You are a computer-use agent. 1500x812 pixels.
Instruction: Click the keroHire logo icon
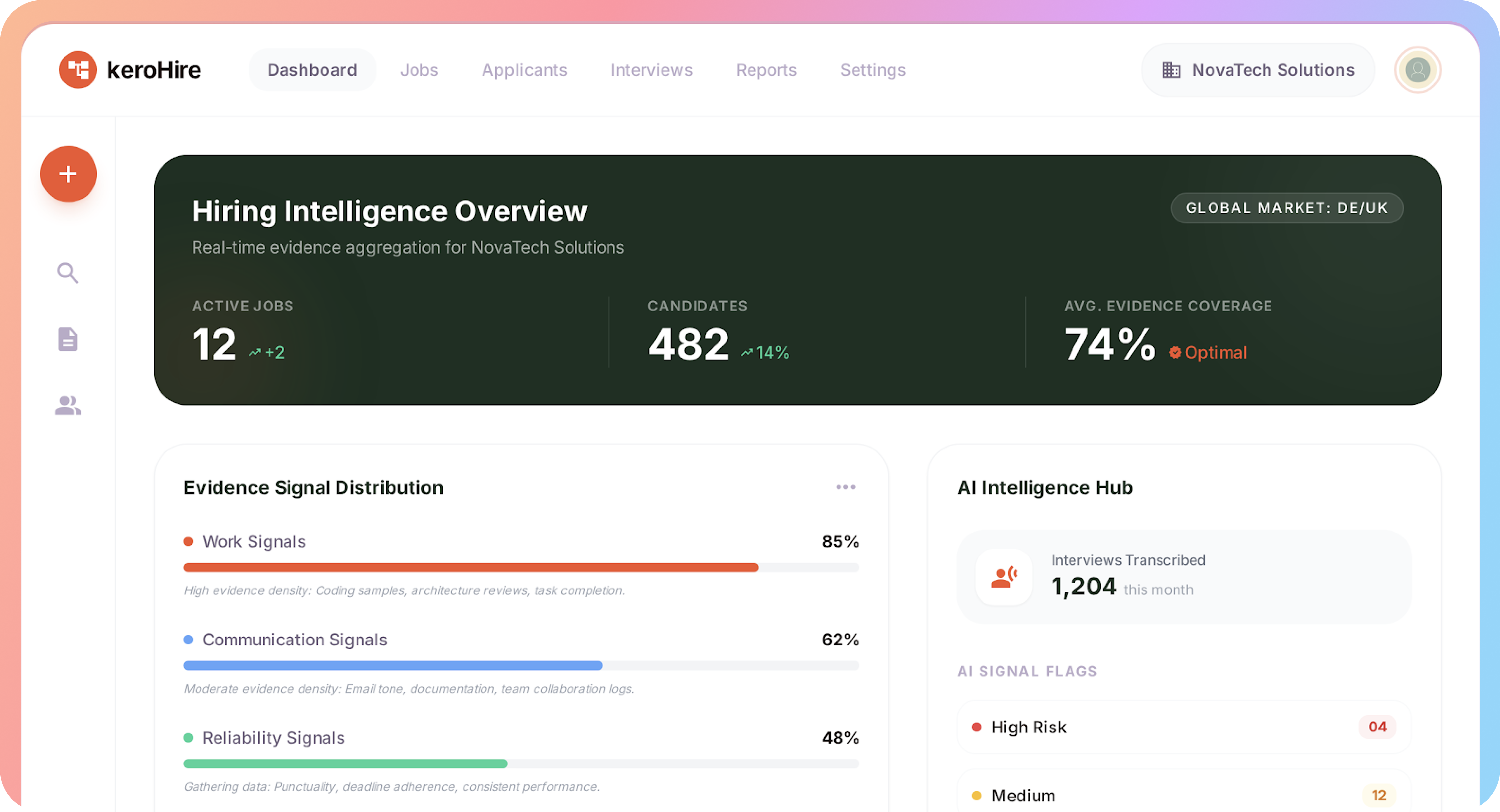click(x=78, y=70)
